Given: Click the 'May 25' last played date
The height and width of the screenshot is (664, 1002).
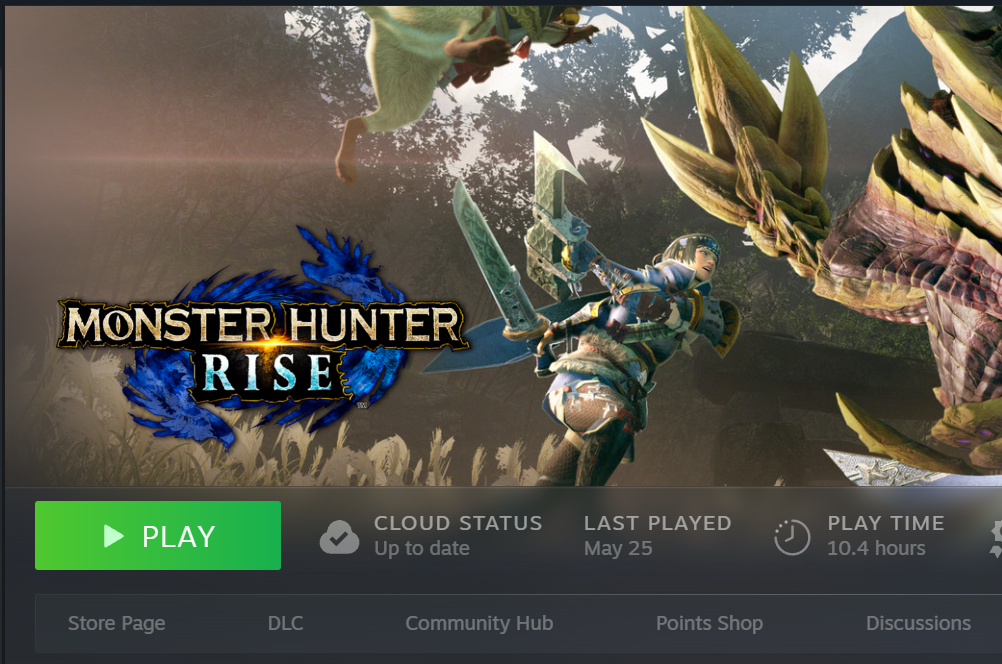Looking at the screenshot, I should click(618, 548).
